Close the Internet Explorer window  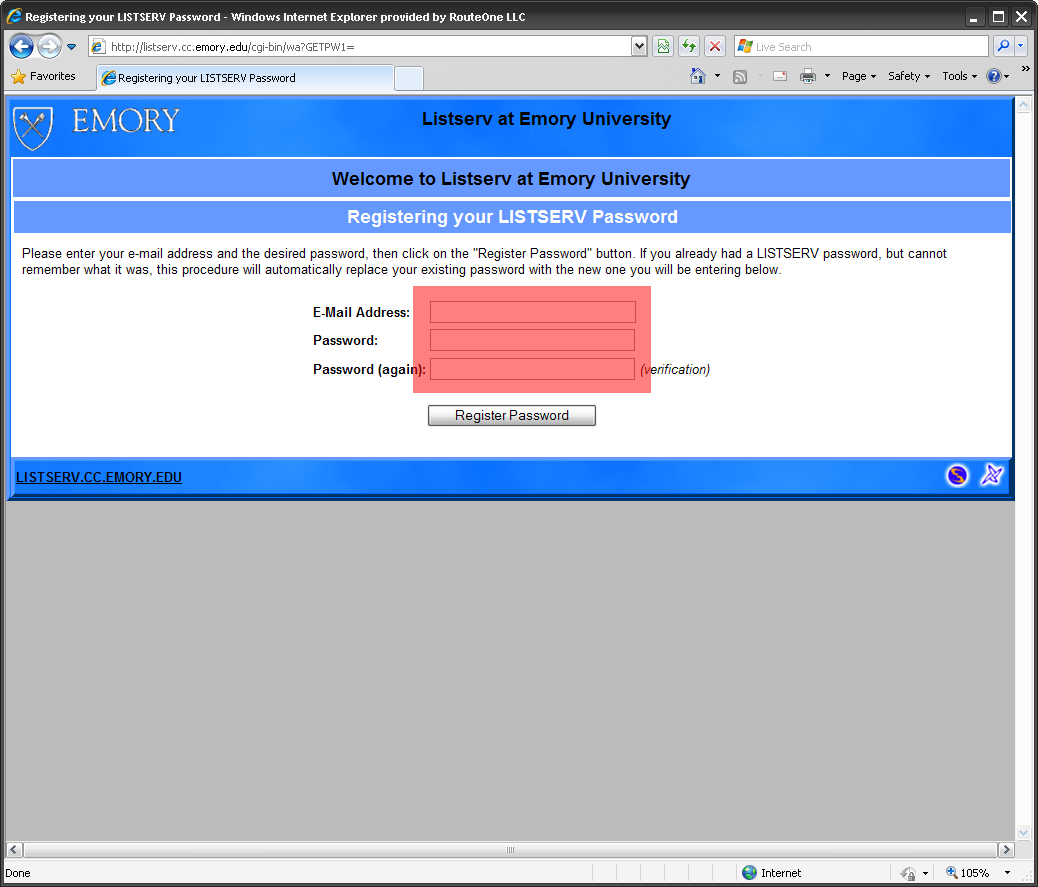1021,17
